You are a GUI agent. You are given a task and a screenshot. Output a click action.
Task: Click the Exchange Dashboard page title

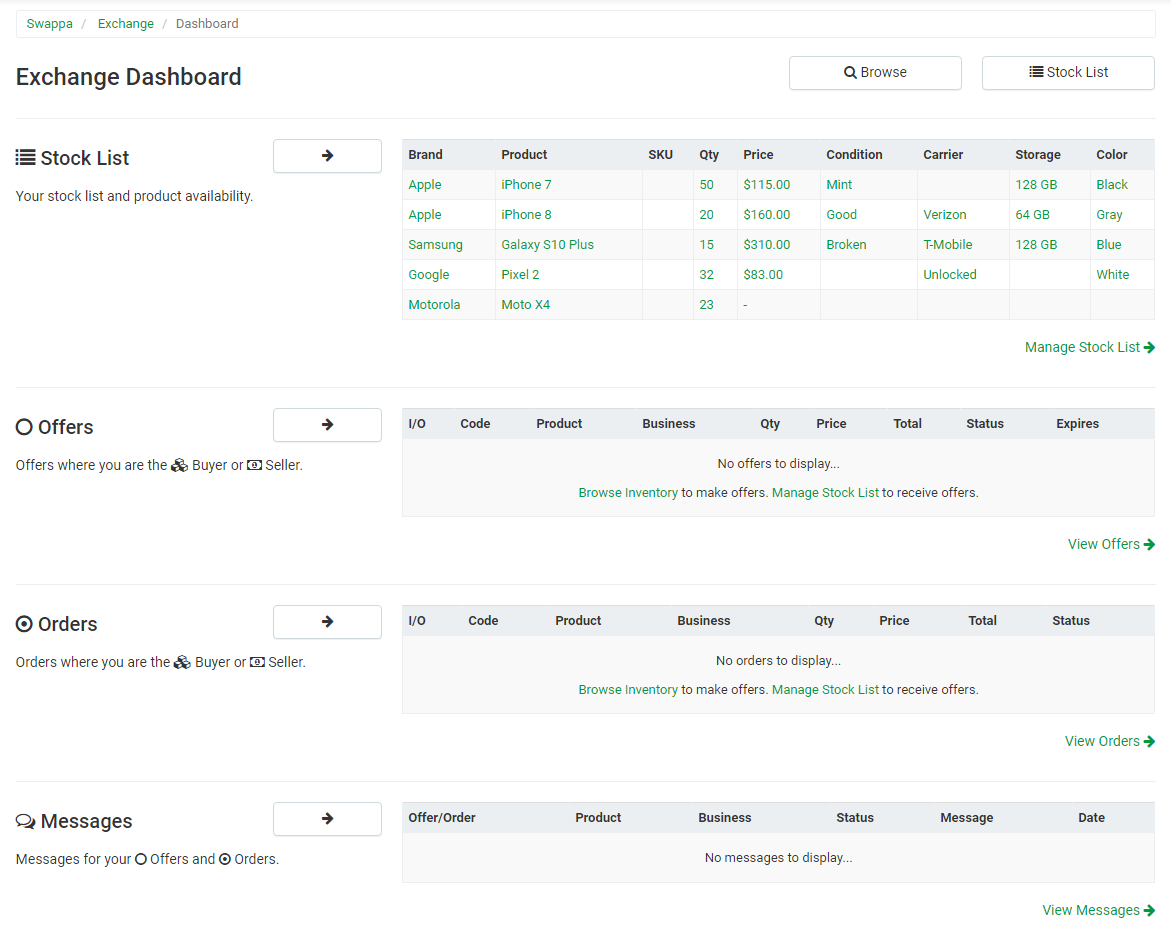[128, 77]
